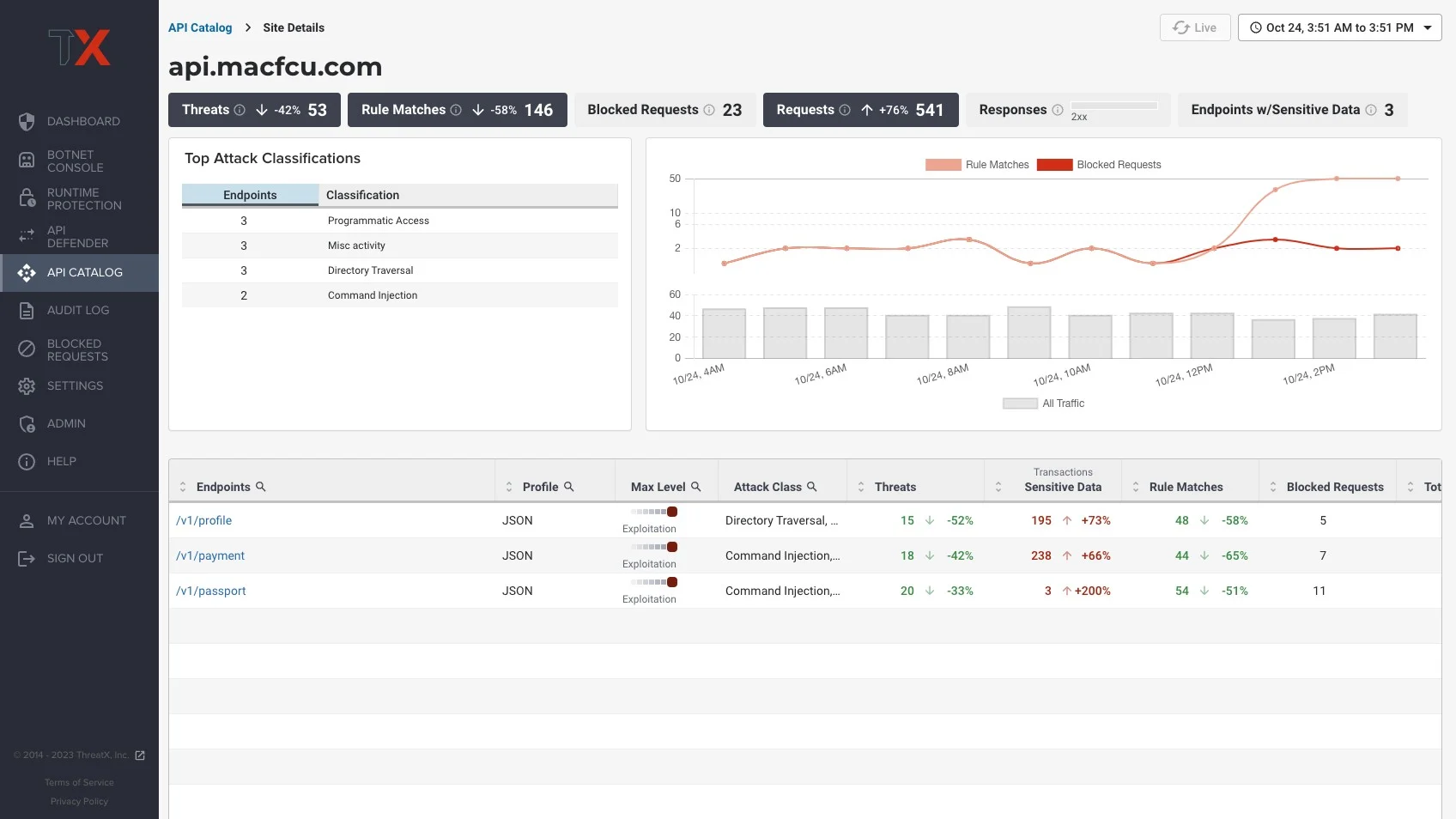This screenshot has height=819, width=1456.
Task: Open Botnet Console icon in sidebar
Action: pyautogui.click(x=27, y=161)
